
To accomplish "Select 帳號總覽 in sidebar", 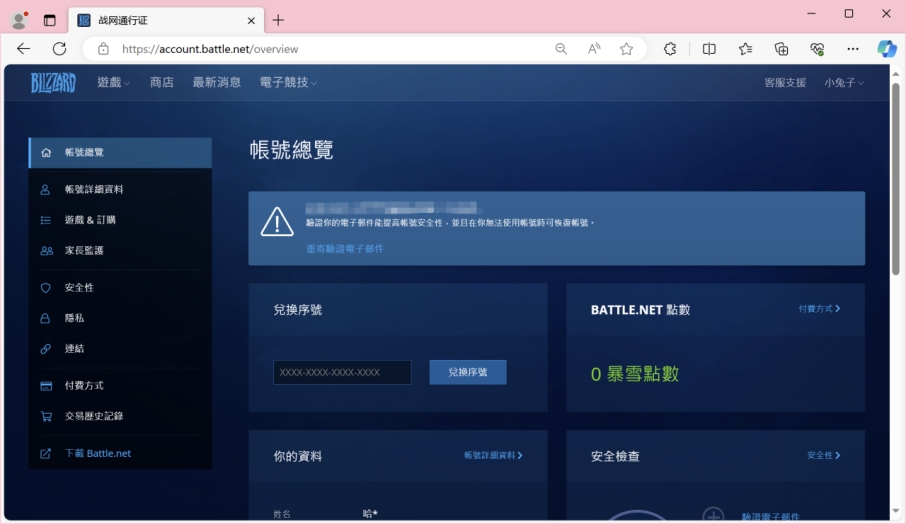I will point(120,153).
